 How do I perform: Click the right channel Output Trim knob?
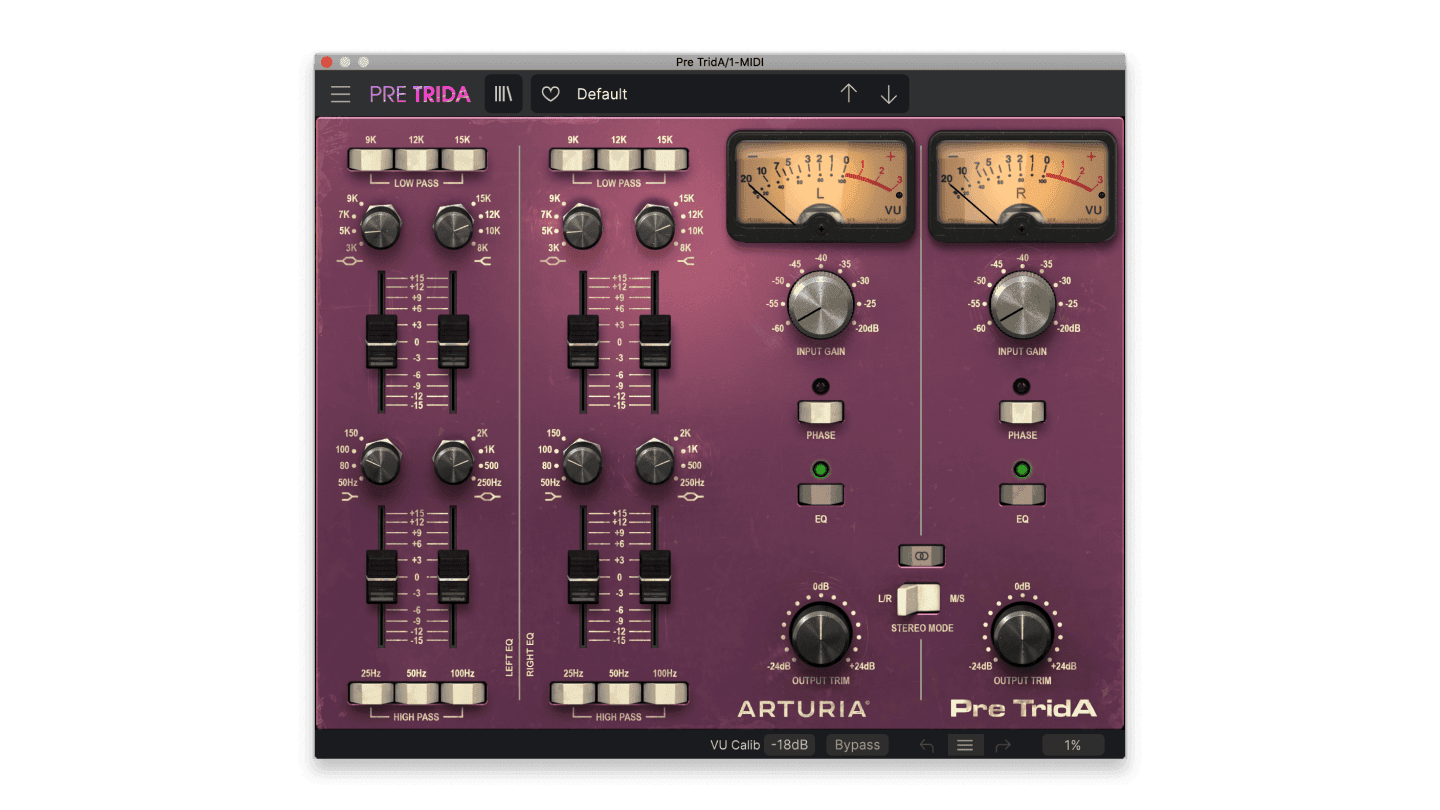(x=1022, y=635)
